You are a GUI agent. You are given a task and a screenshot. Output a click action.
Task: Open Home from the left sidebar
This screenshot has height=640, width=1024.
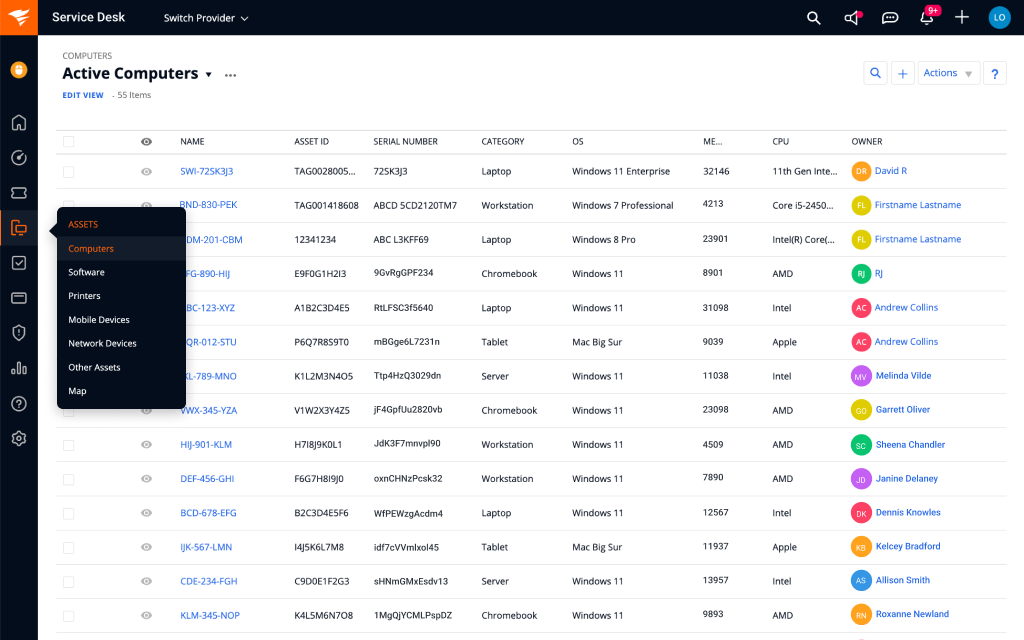pyautogui.click(x=19, y=123)
